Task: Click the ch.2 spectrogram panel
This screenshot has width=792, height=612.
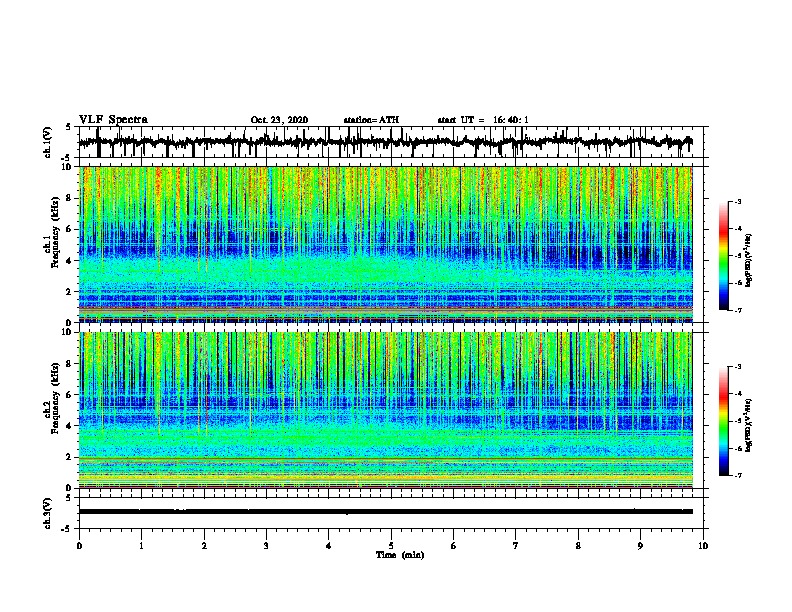Action: (x=386, y=410)
